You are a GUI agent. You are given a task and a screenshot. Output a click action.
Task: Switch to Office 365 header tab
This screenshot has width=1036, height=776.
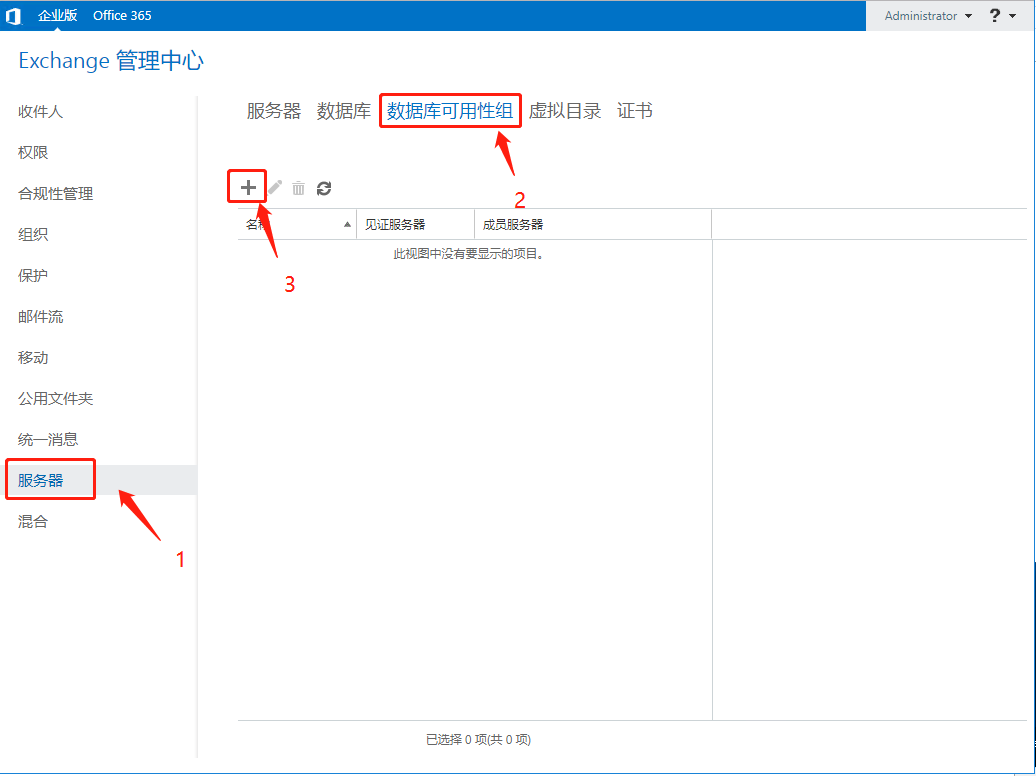coord(122,15)
